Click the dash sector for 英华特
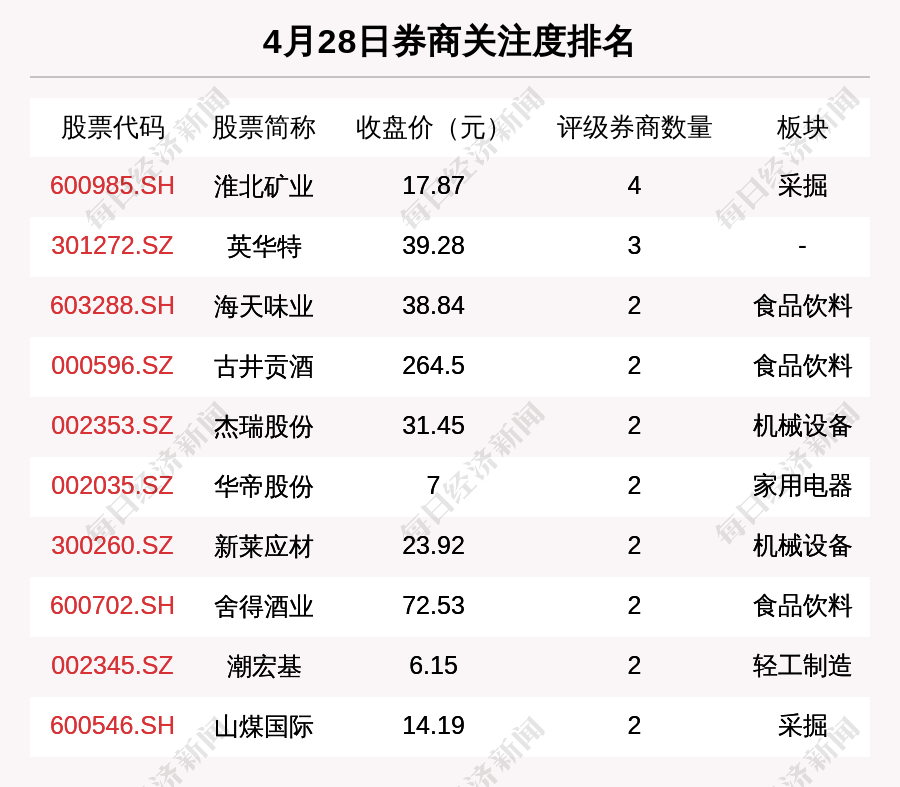Screen dimensions: 900x787 pyautogui.click(x=802, y=247)
